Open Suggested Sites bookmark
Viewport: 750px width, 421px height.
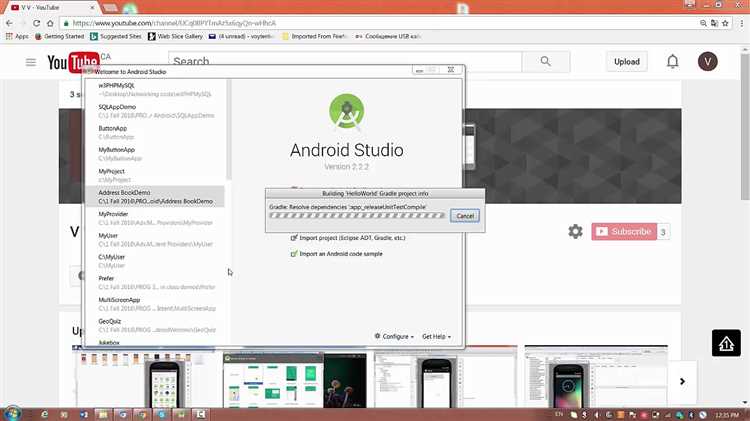(x=116, y=36)
